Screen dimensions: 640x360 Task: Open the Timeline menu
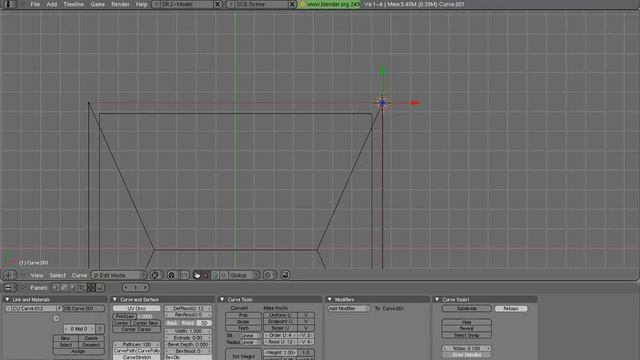pos(73,4)
